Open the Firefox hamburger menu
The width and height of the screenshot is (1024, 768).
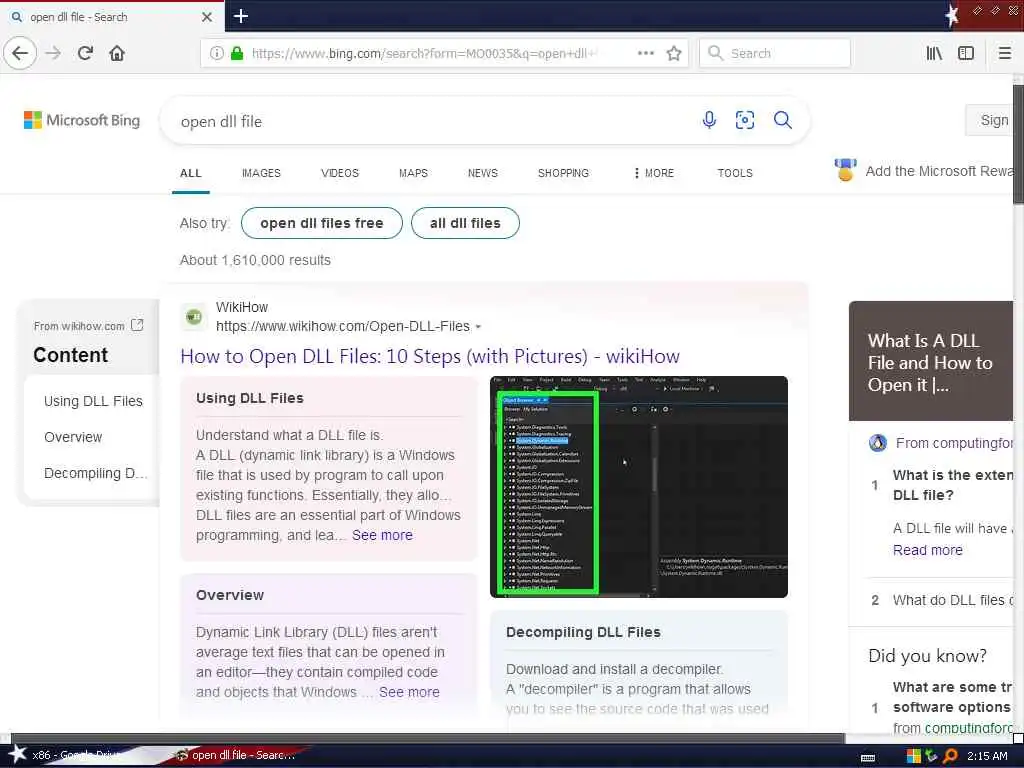[1005, 53]
